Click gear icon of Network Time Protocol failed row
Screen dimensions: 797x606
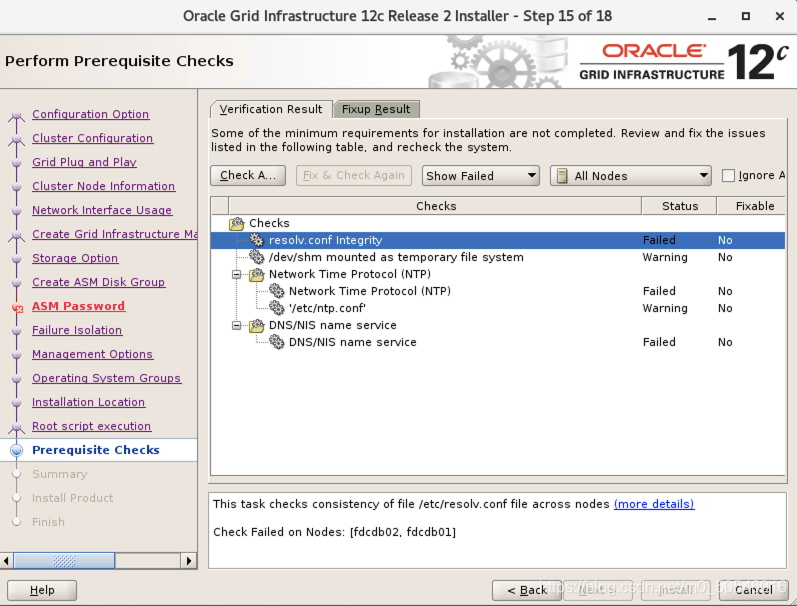coord(277,291)
